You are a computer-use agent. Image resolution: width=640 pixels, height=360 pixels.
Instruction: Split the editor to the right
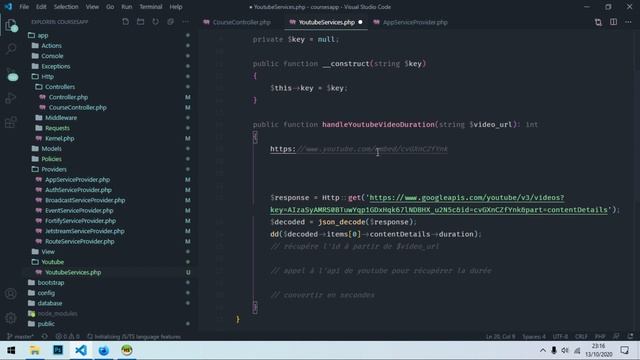pos(613,22)
